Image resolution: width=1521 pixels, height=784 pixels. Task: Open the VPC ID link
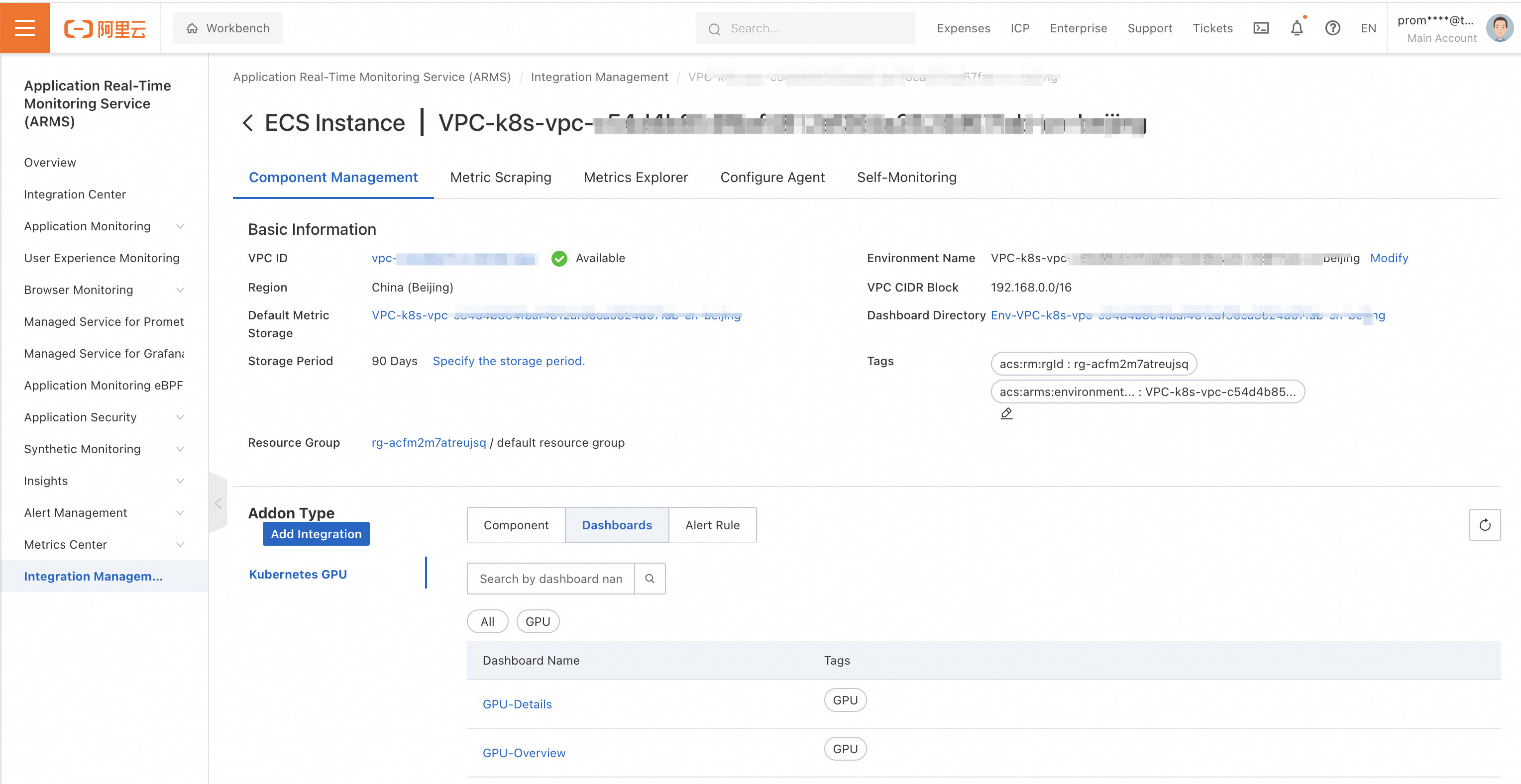pos(454,258)
